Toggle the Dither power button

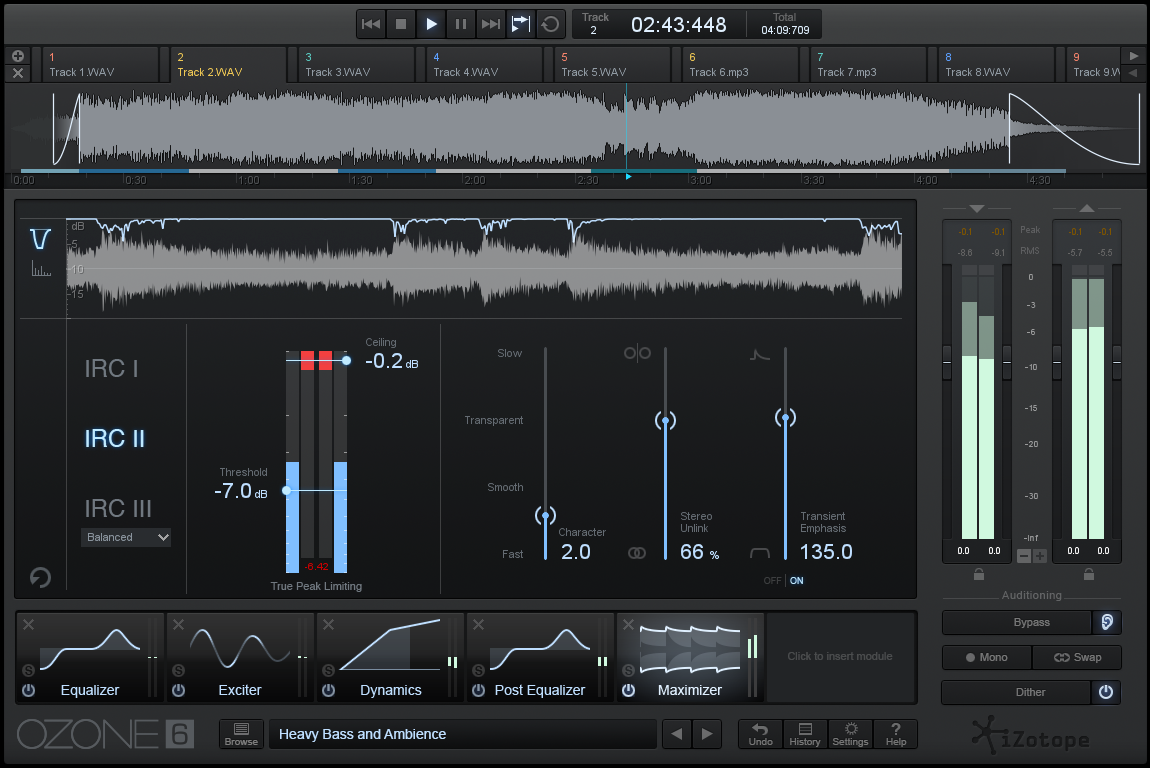click(1106, 692)
